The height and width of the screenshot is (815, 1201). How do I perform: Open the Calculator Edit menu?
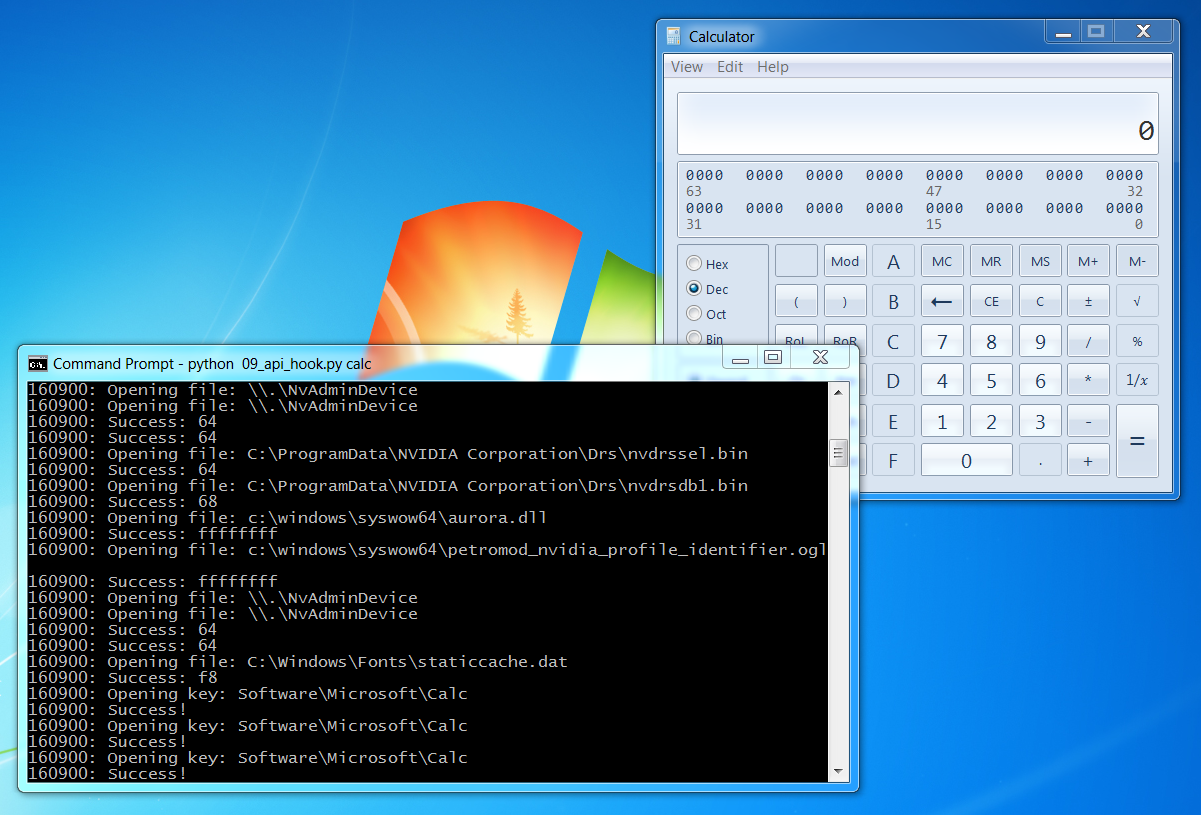click(x=730, y=67)
